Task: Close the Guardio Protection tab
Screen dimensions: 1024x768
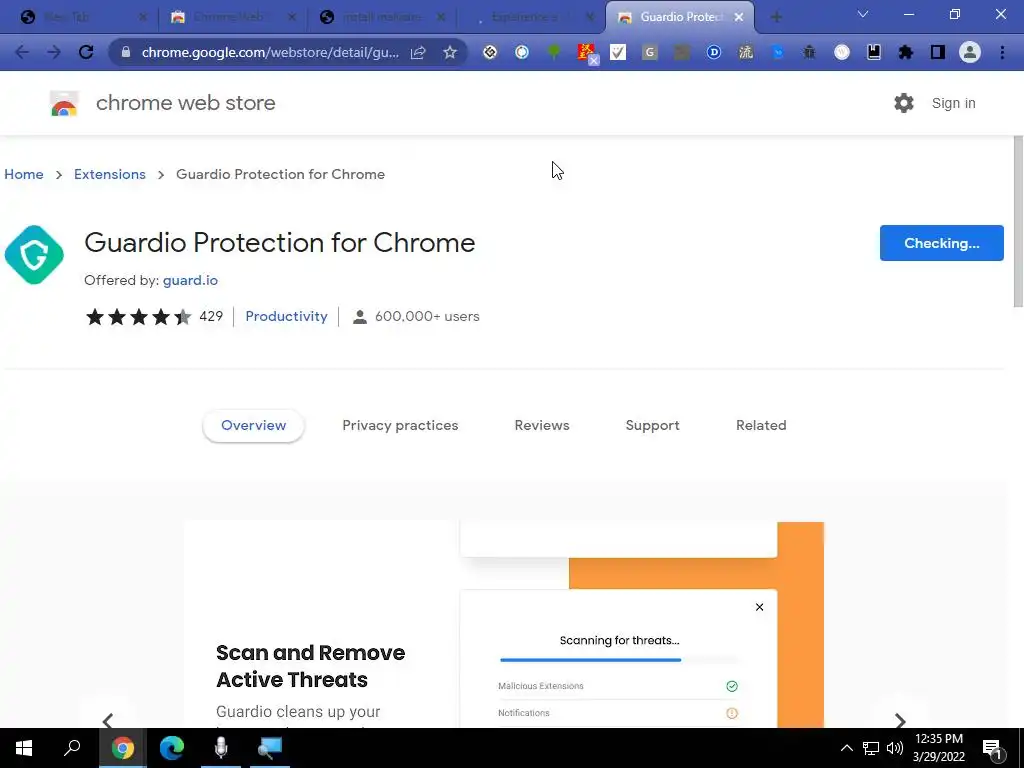Action: click(x=739, y=17)
